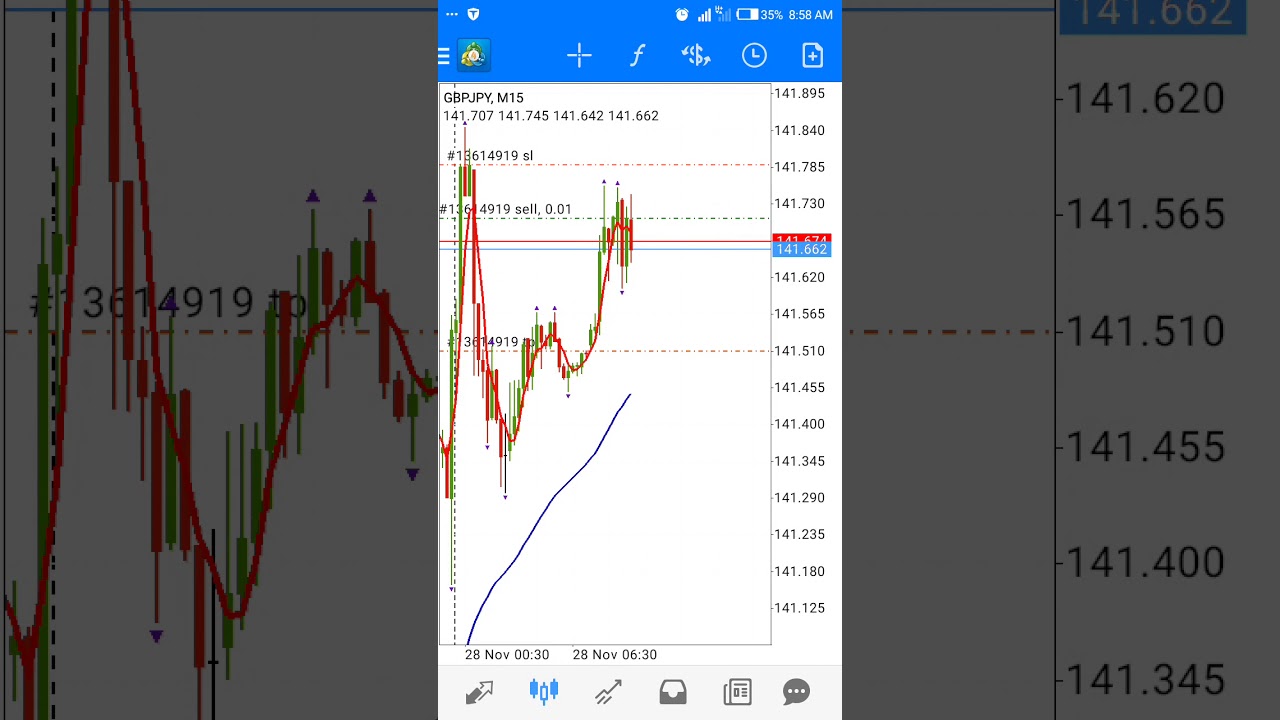The image size is (1280, 720).
Task: Tap the 141.345 price scale label
Action: pos(799,461)
